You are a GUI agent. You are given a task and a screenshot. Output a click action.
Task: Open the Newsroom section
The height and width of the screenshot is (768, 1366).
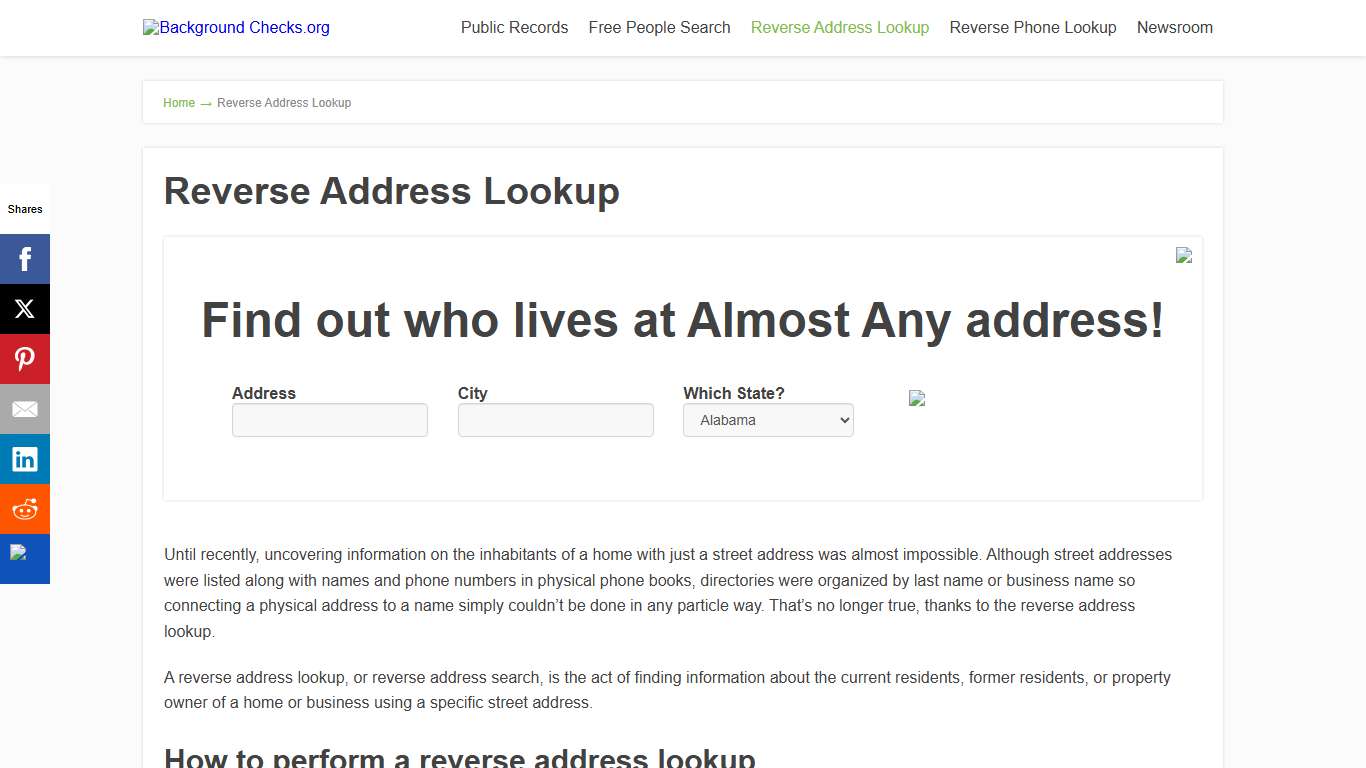1174,27
